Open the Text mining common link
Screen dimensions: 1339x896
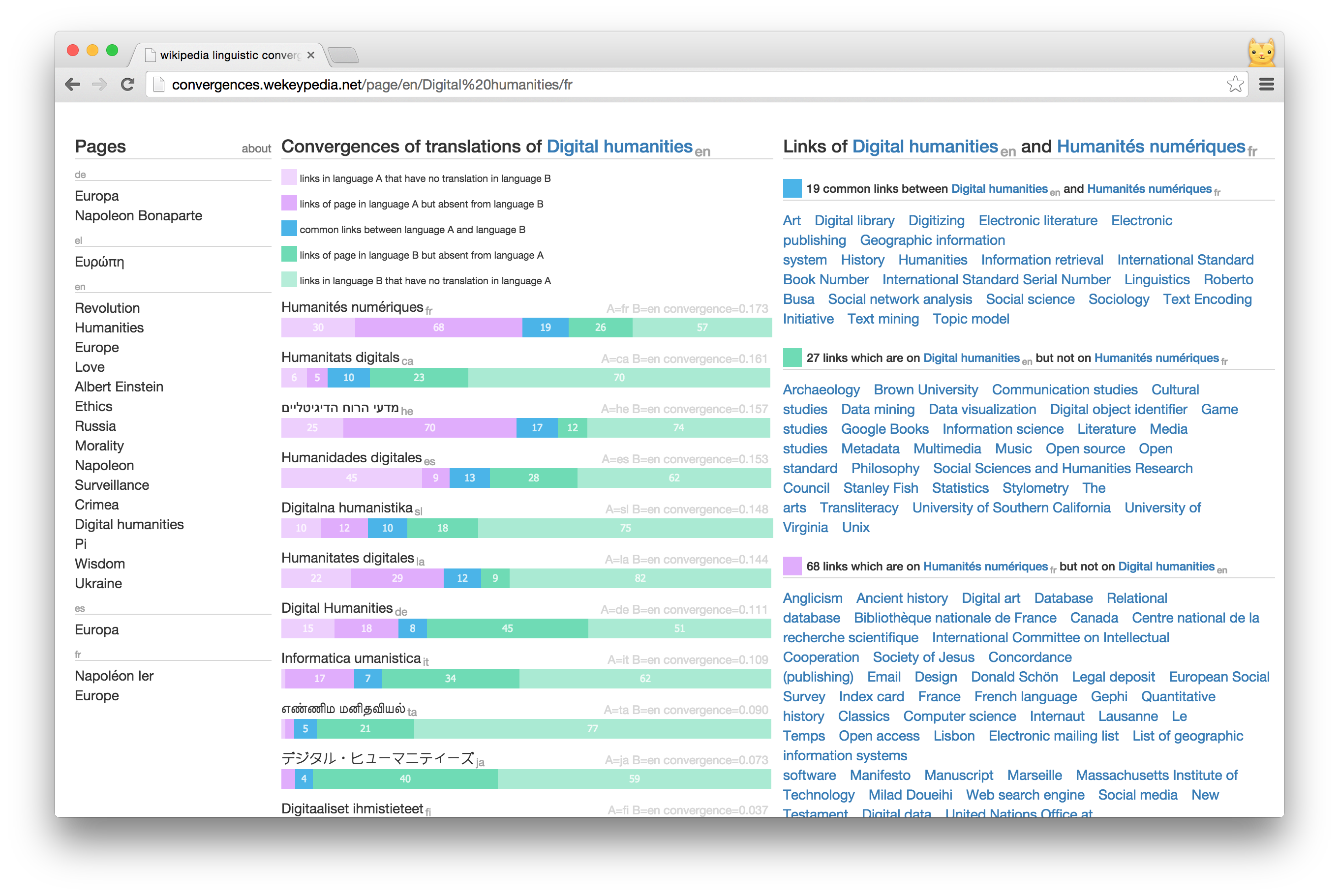(x=883, y=319)
